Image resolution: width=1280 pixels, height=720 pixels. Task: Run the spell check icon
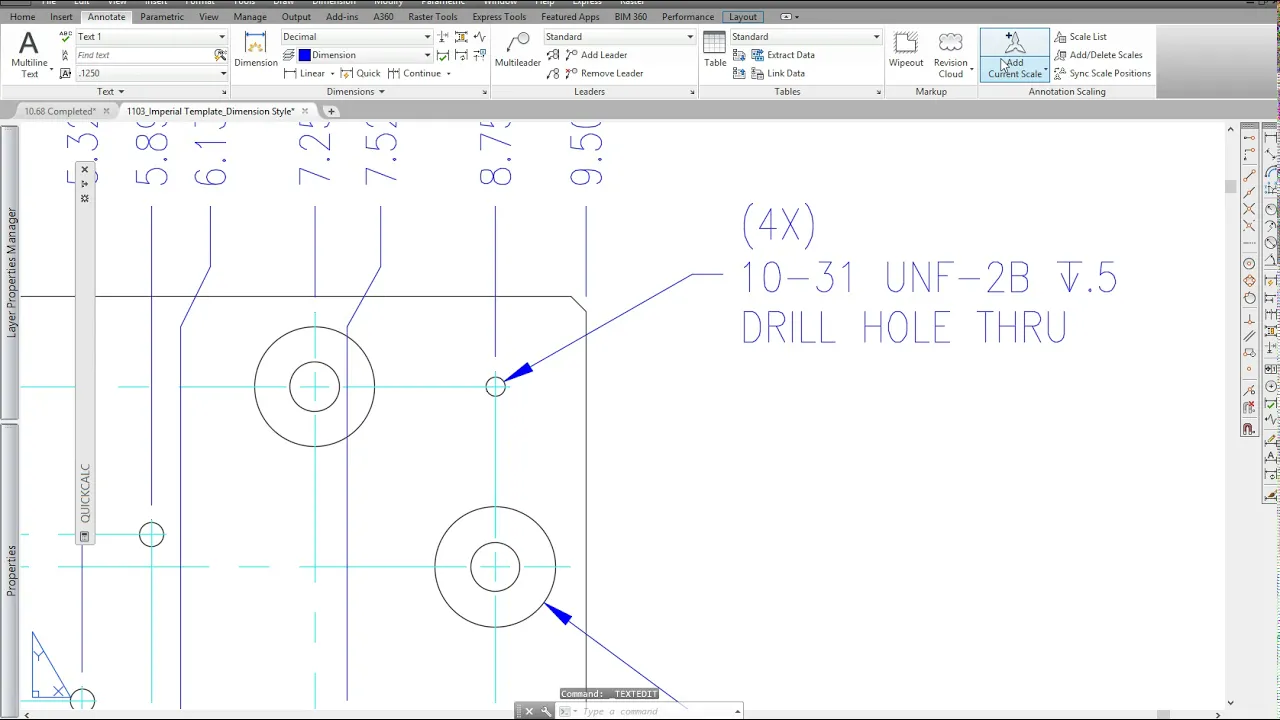click(x=65, y=37)
